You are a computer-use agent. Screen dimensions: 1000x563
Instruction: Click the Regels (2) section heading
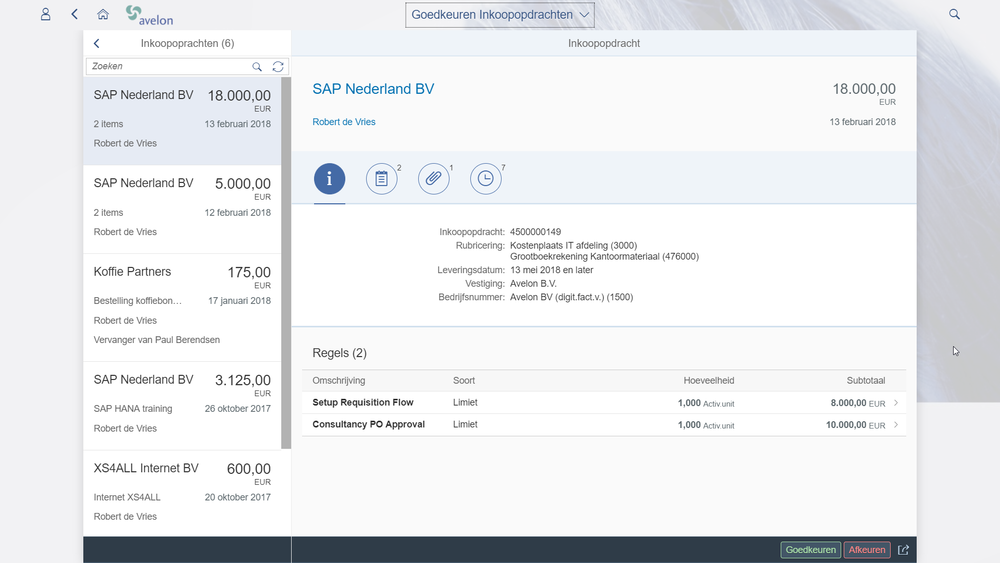click(339, 353)
